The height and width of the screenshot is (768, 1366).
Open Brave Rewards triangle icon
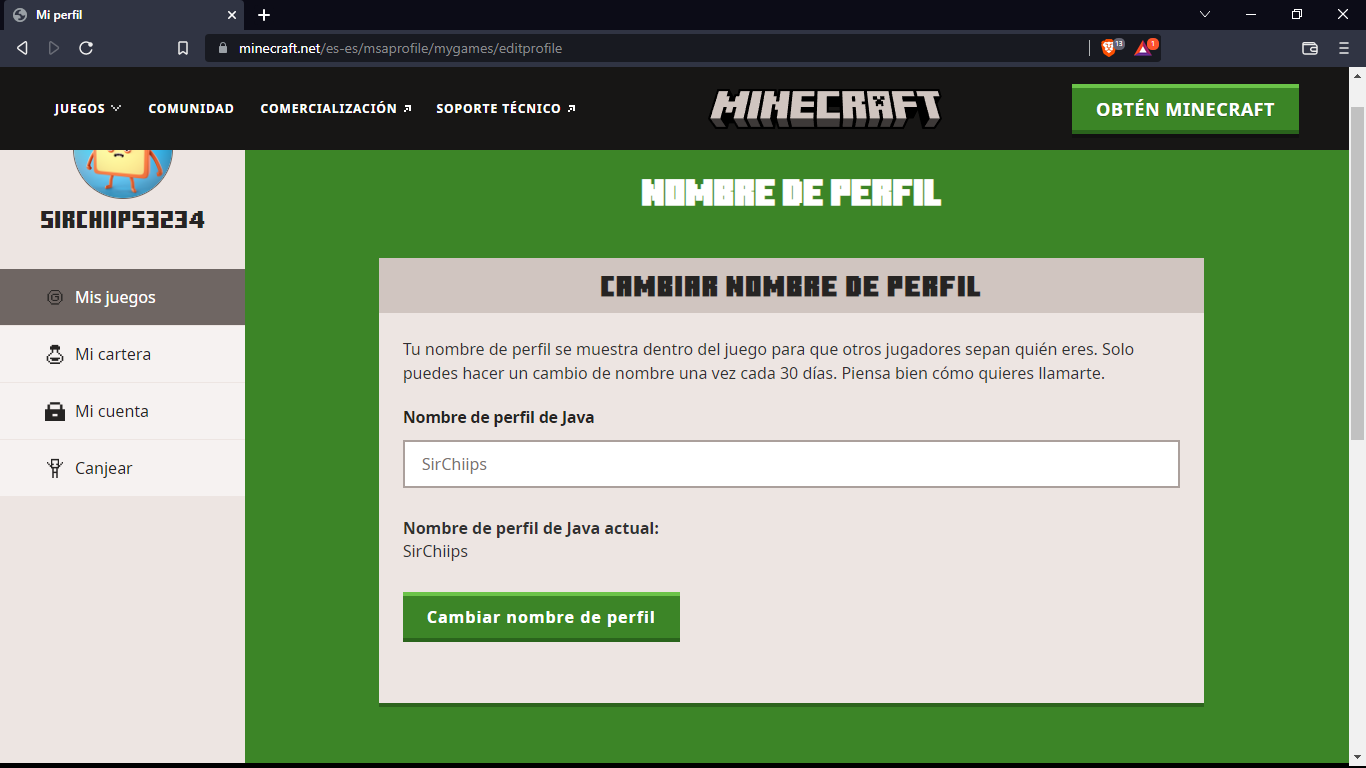pyautogui.click(x=1143, y=48)
